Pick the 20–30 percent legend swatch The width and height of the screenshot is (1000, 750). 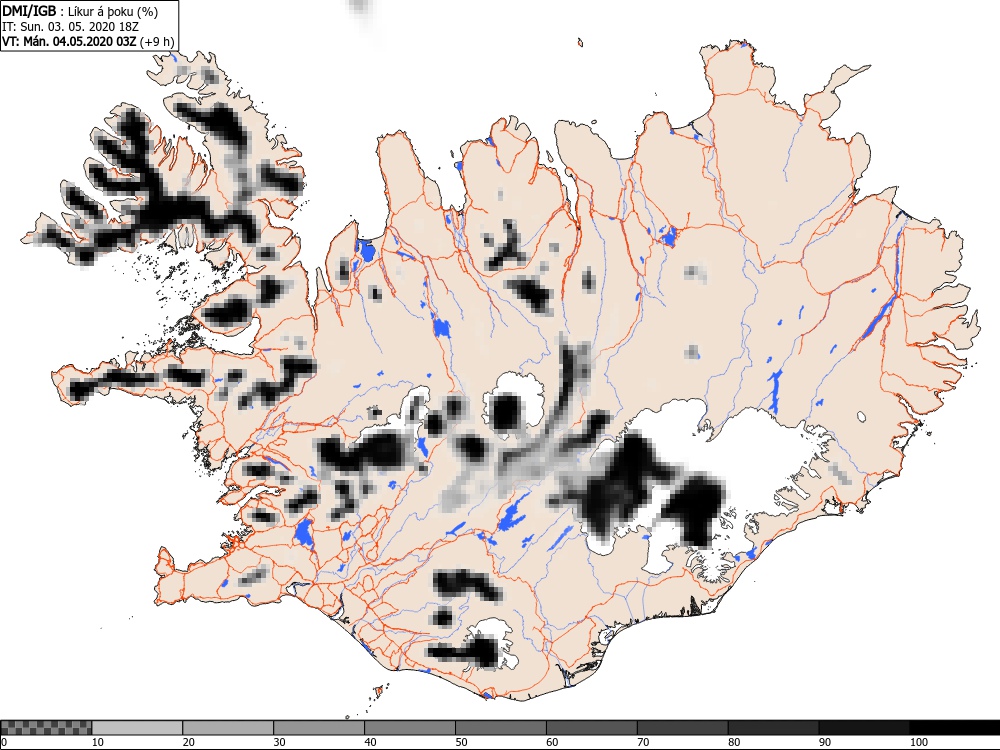[x=228, y=728]
